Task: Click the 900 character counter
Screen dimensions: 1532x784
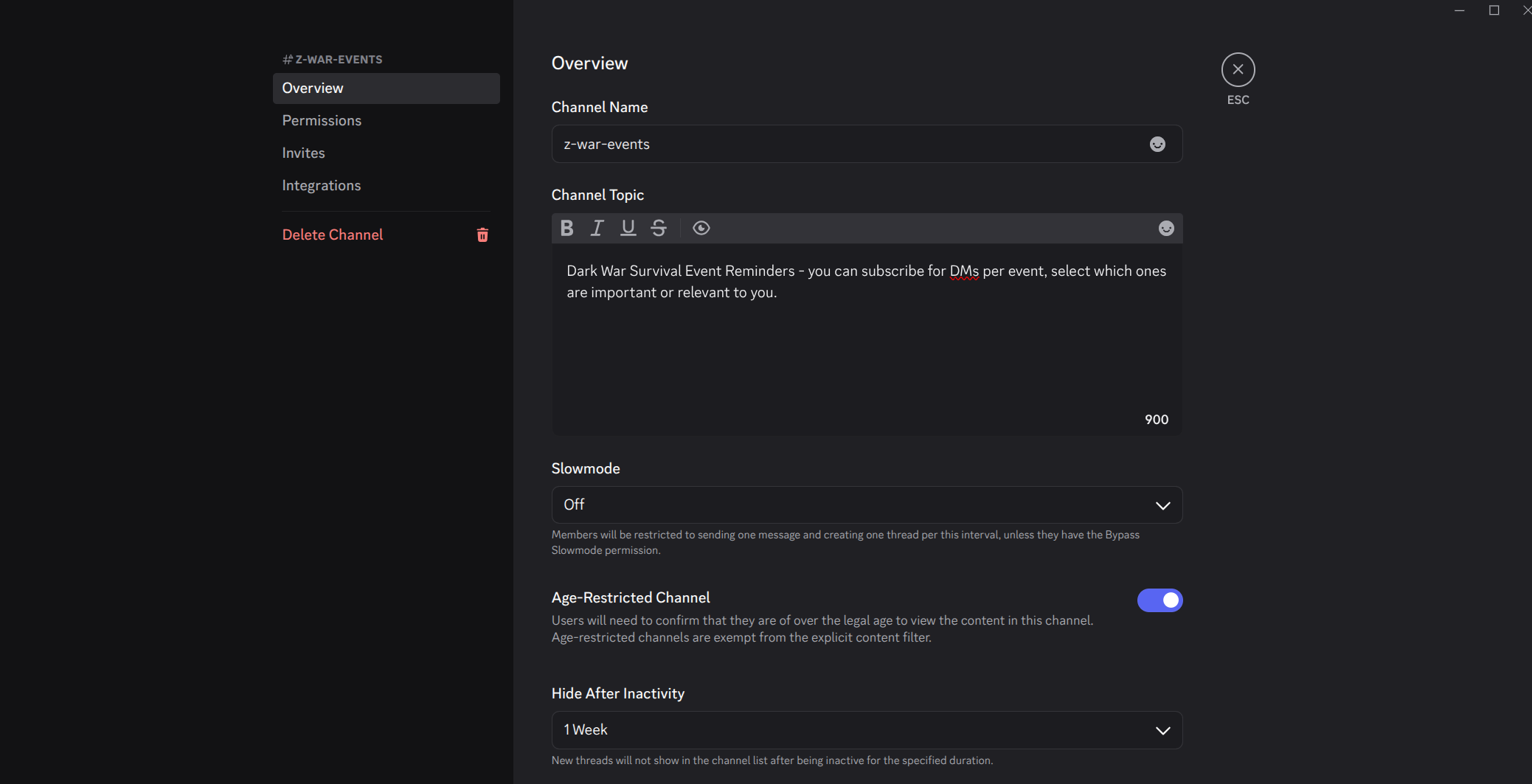Action: [x=1157, y=419]
